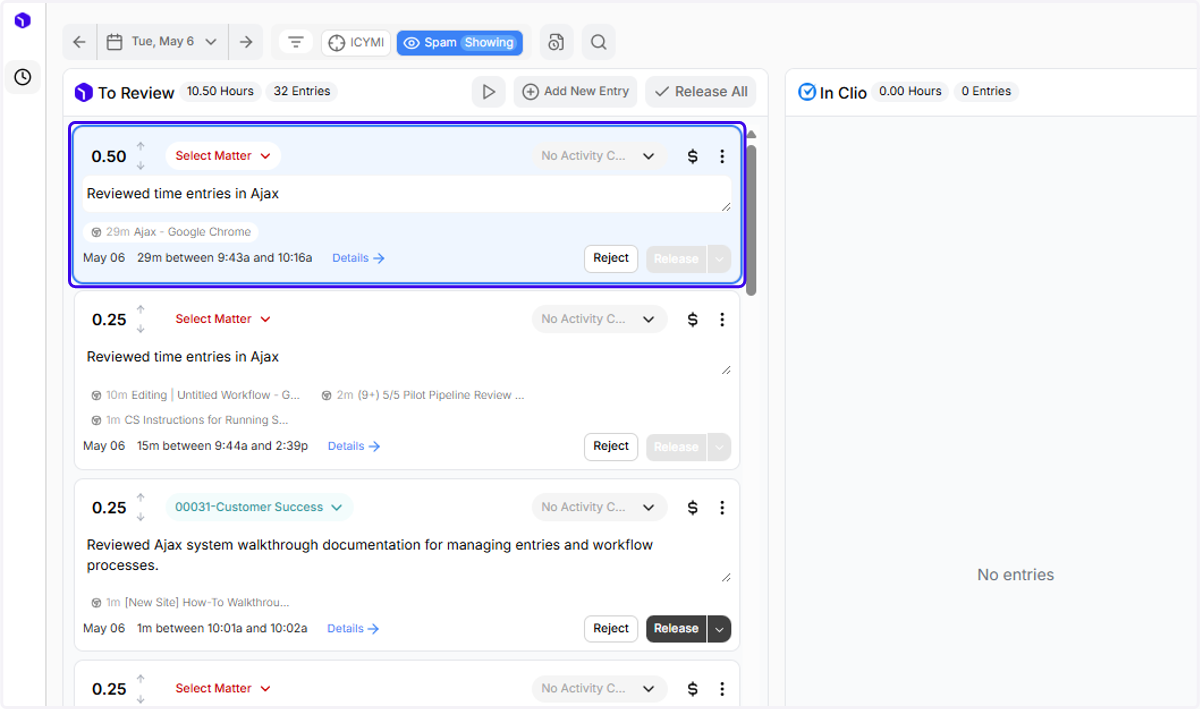Reject the 15m 9:44a to 2:39p entry
This screenshot has width=1200, height=709.
point(611,447)
